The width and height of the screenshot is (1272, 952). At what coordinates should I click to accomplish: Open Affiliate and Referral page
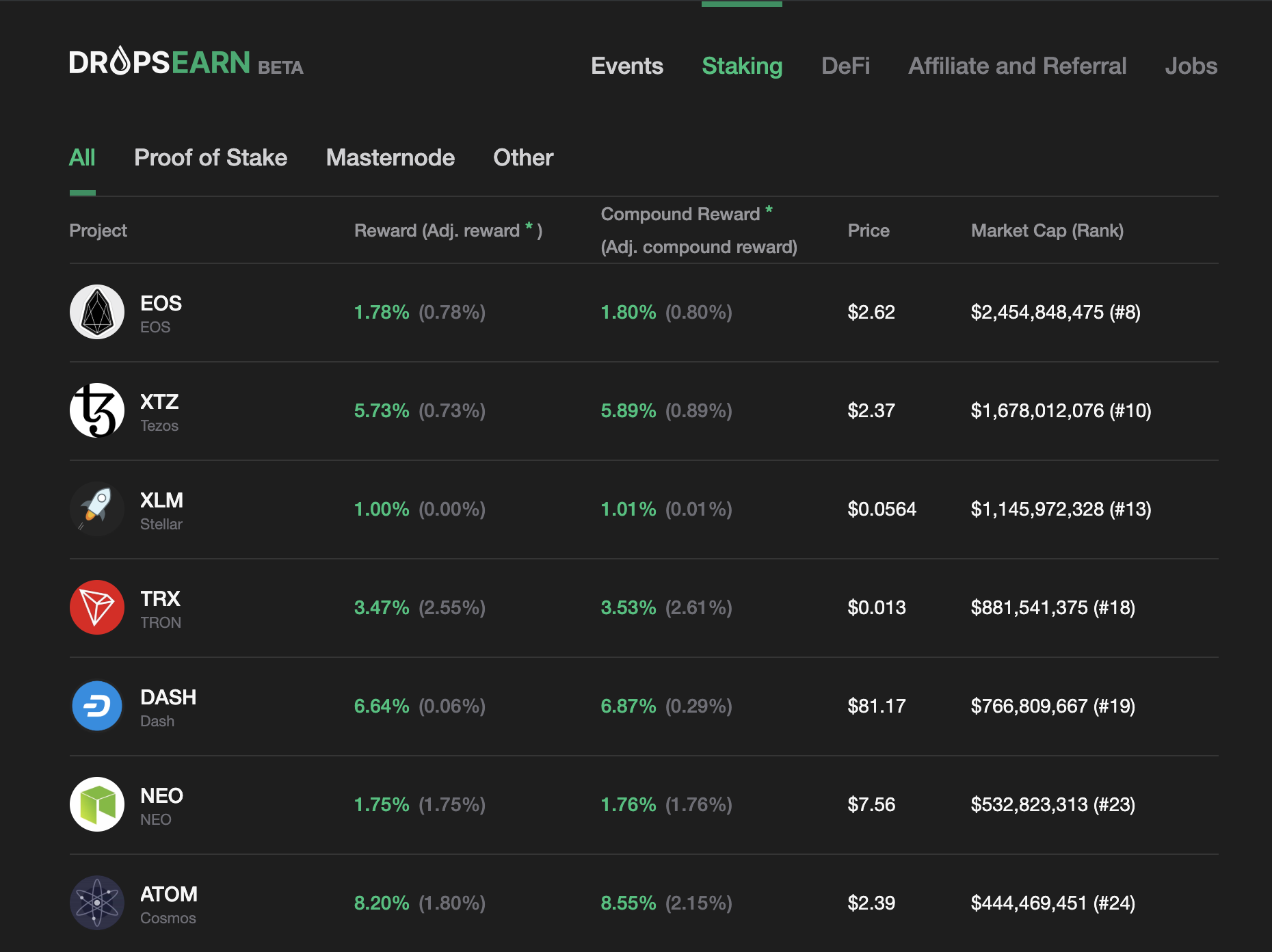click(x=1017, y=66)
